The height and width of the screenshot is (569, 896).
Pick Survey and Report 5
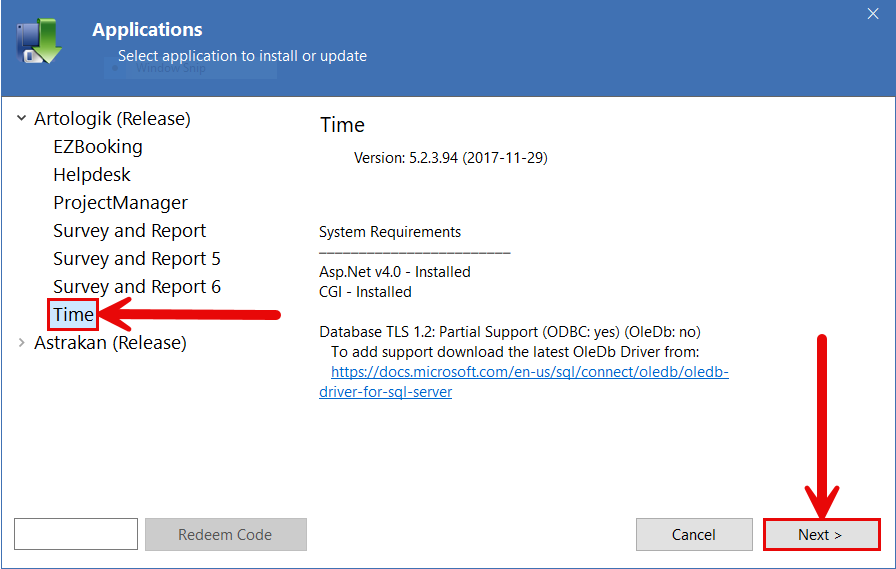coord(137,259)
